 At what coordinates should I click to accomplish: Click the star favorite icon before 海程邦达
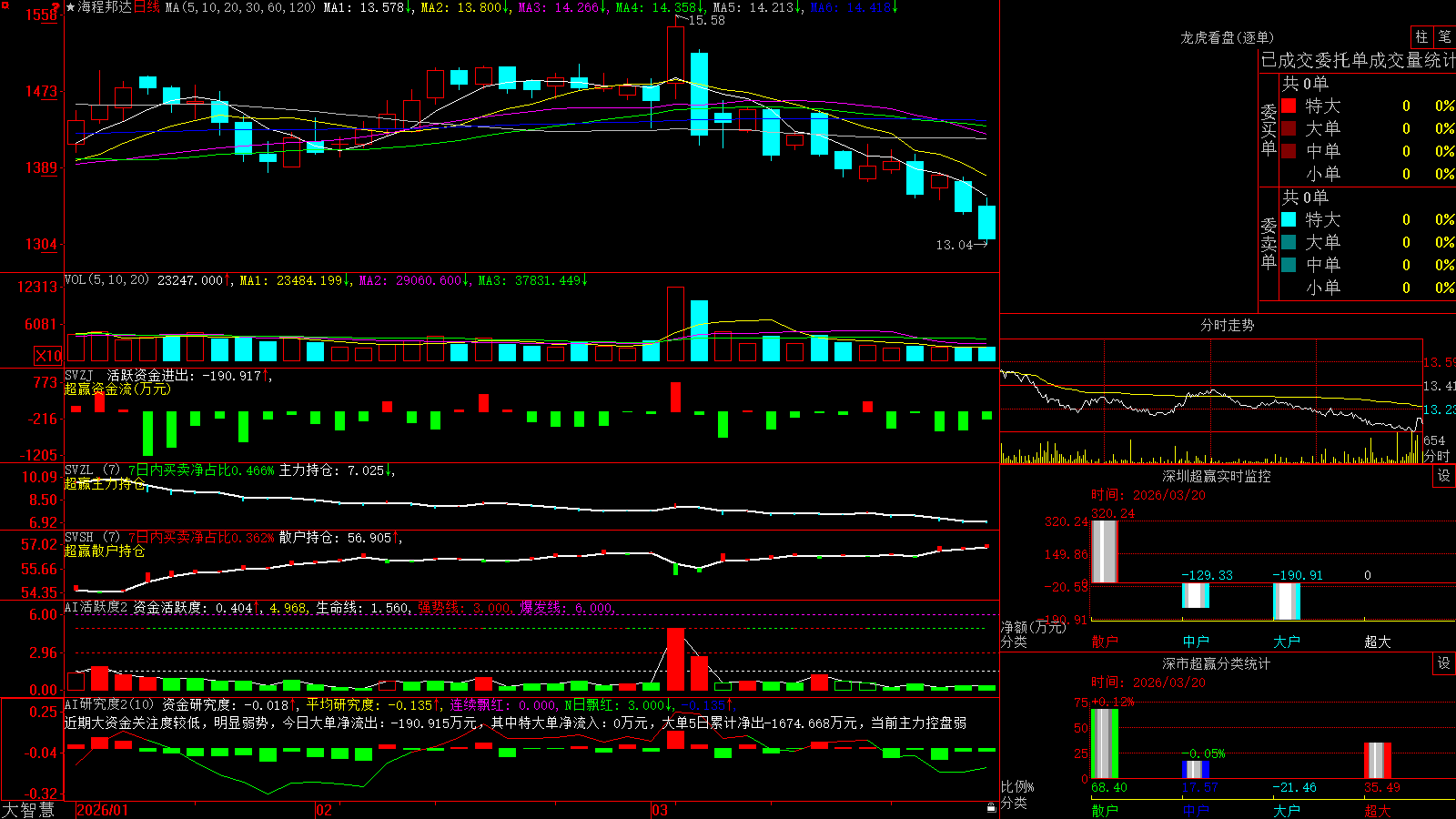[71, 7]
